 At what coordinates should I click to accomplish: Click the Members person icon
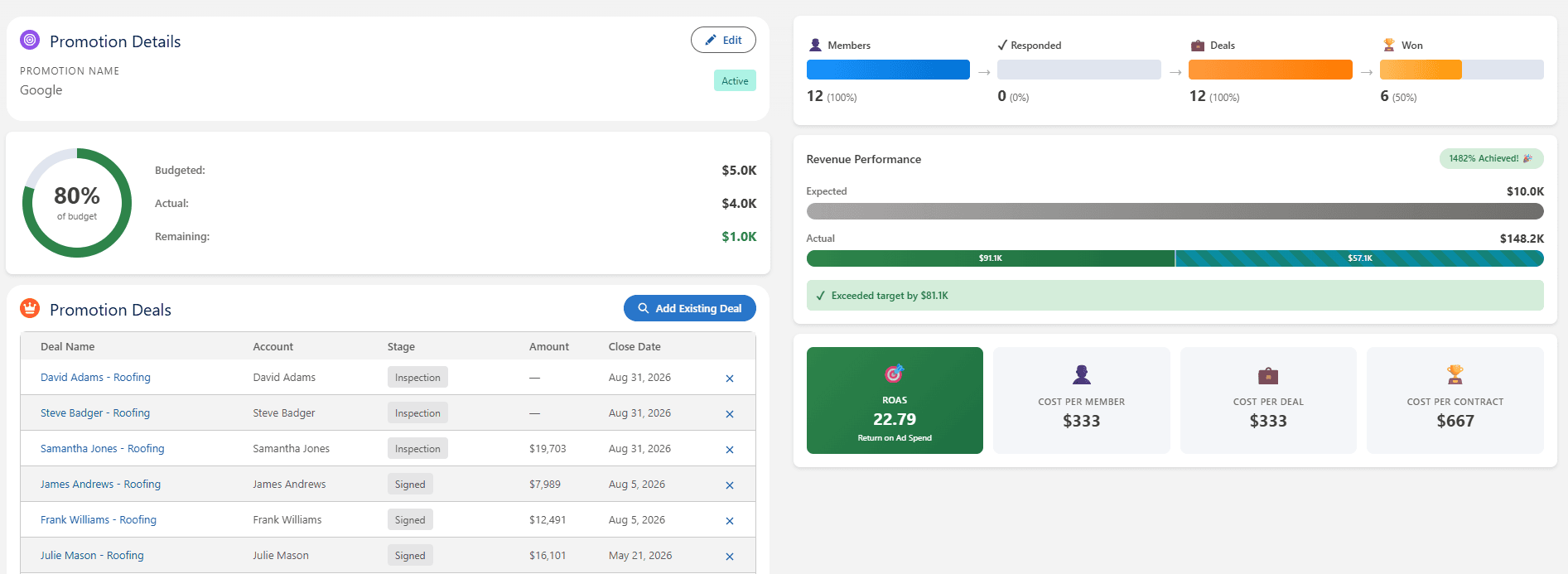click(815, 46)
